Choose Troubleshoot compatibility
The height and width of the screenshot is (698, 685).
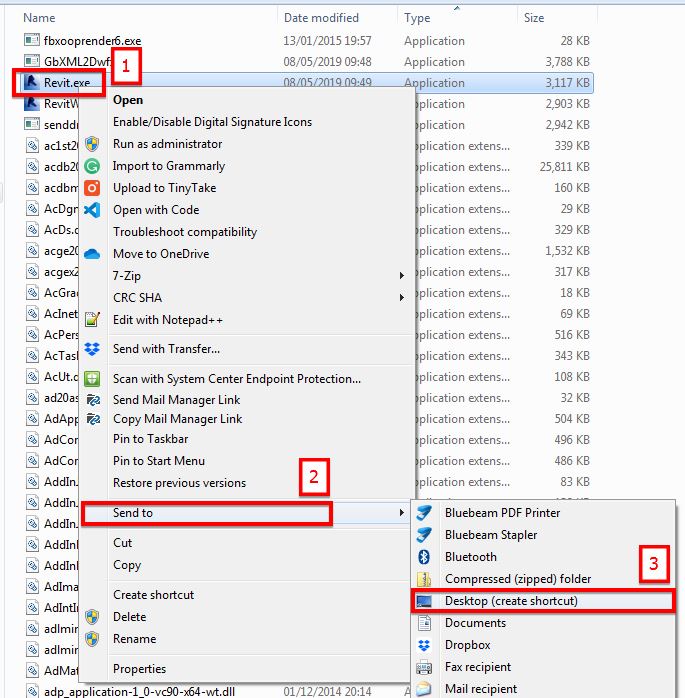pyautogui.click(x=185, y=232)
